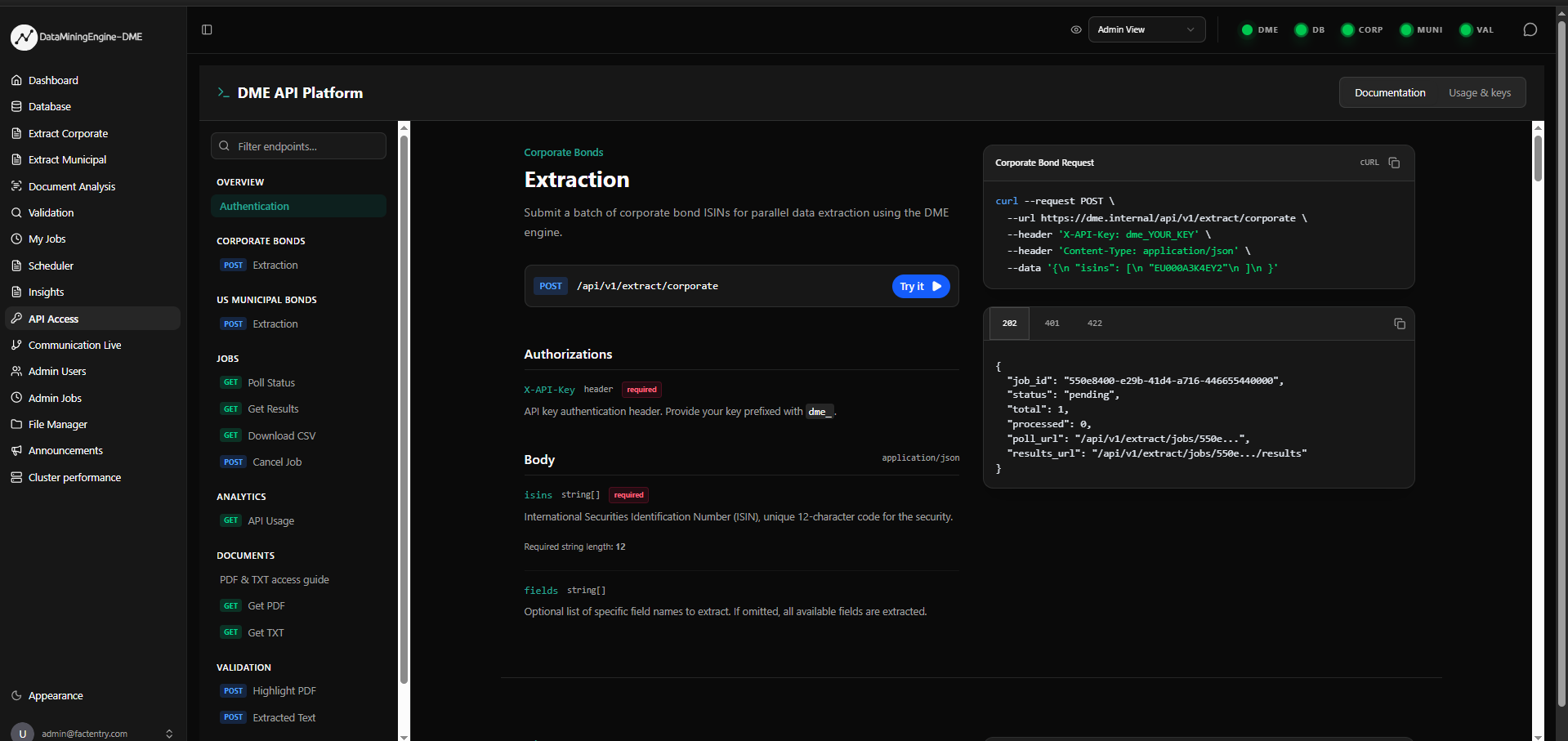The height and width of the screenshot is (741, 1568).
Task: Click the VAL status indicator
Action: (x=1476, y=29)
